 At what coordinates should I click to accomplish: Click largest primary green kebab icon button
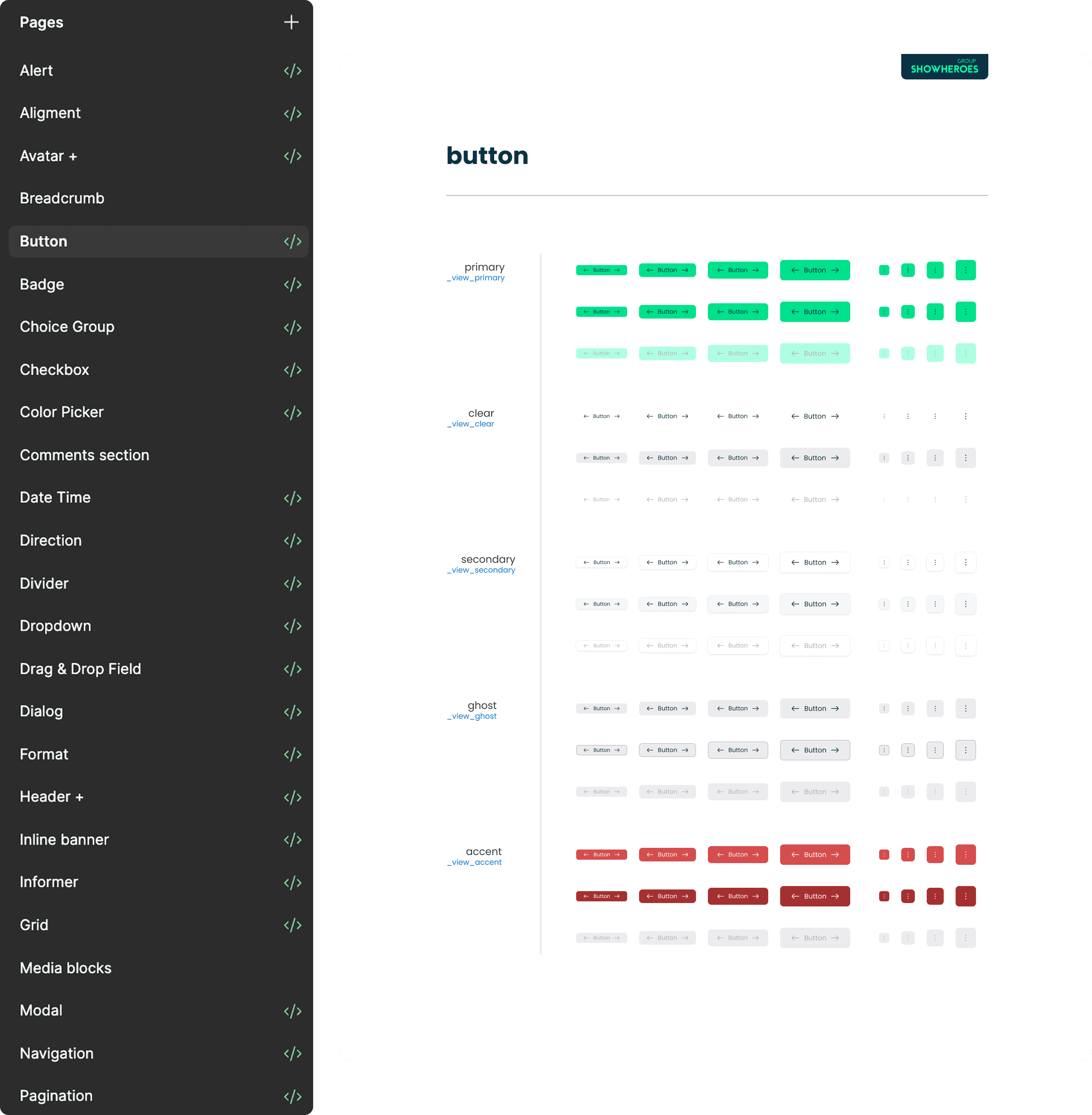click(x=965, y=270)
